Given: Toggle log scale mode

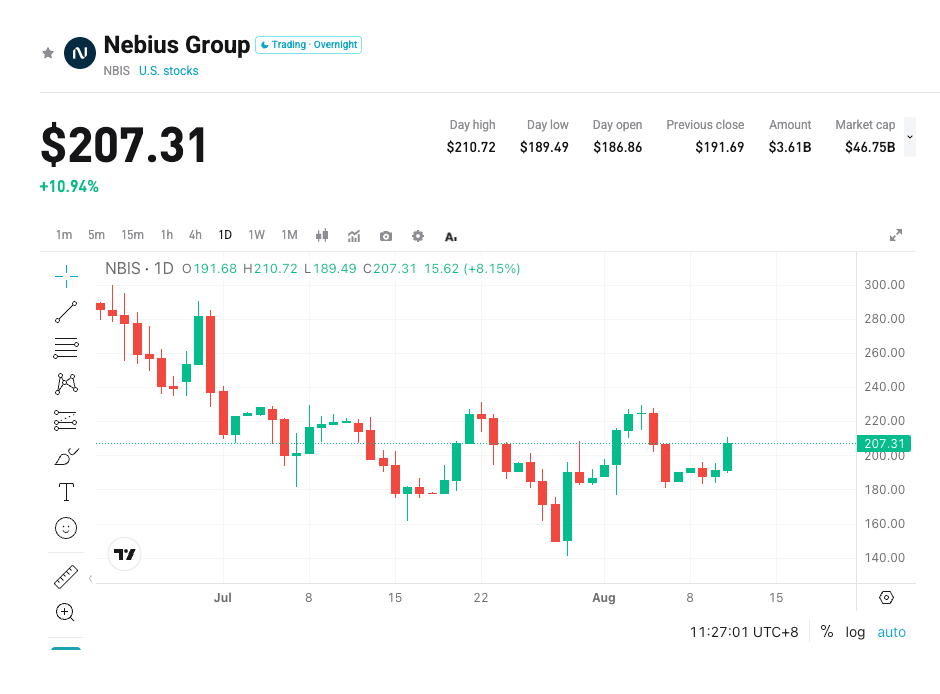Looking at the screenshot, I should (x=855, y=632).
